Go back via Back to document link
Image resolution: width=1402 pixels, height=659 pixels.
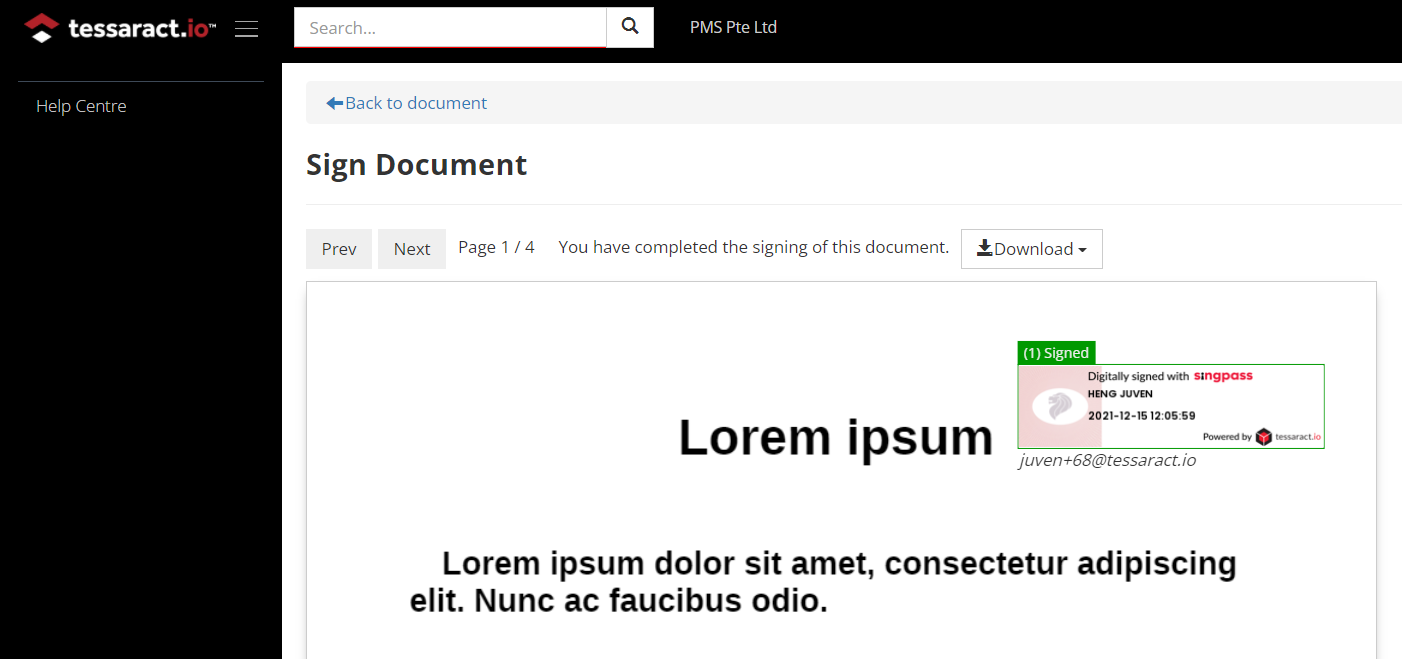(x=407, y=103)
